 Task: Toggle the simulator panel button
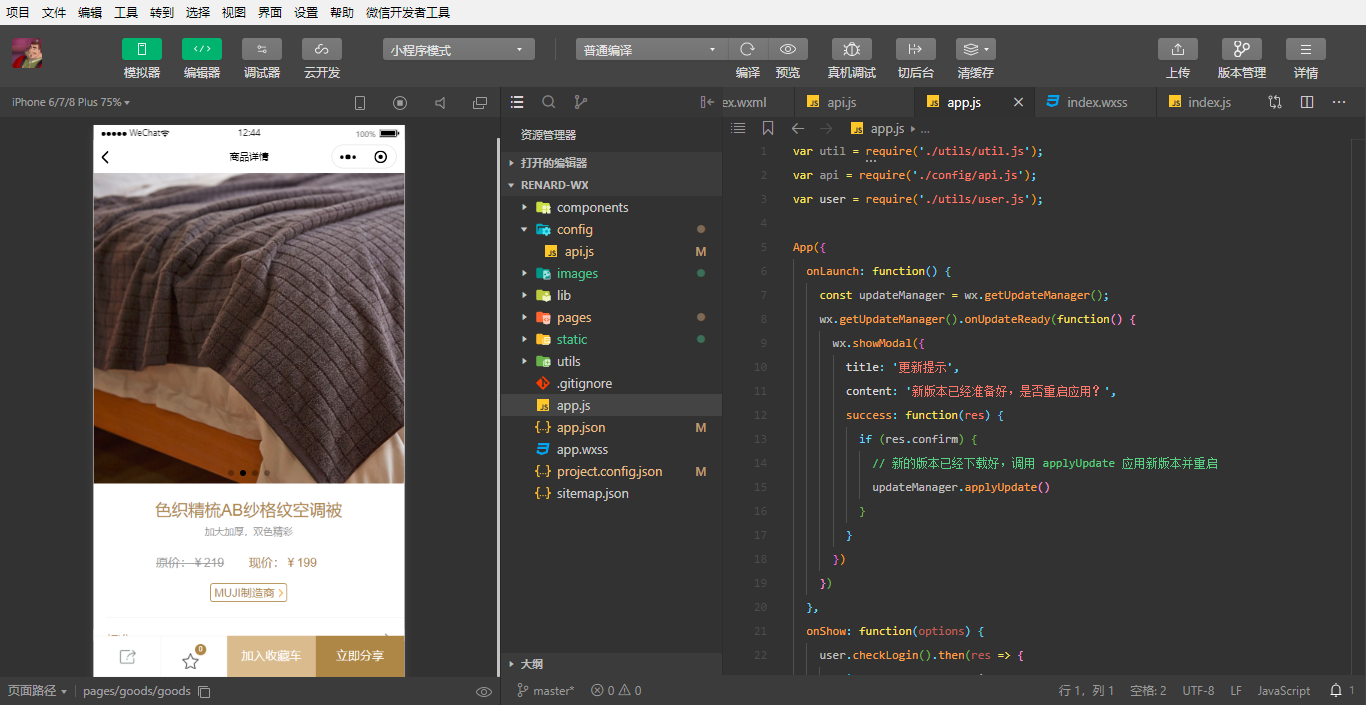(x=142, y=49)
